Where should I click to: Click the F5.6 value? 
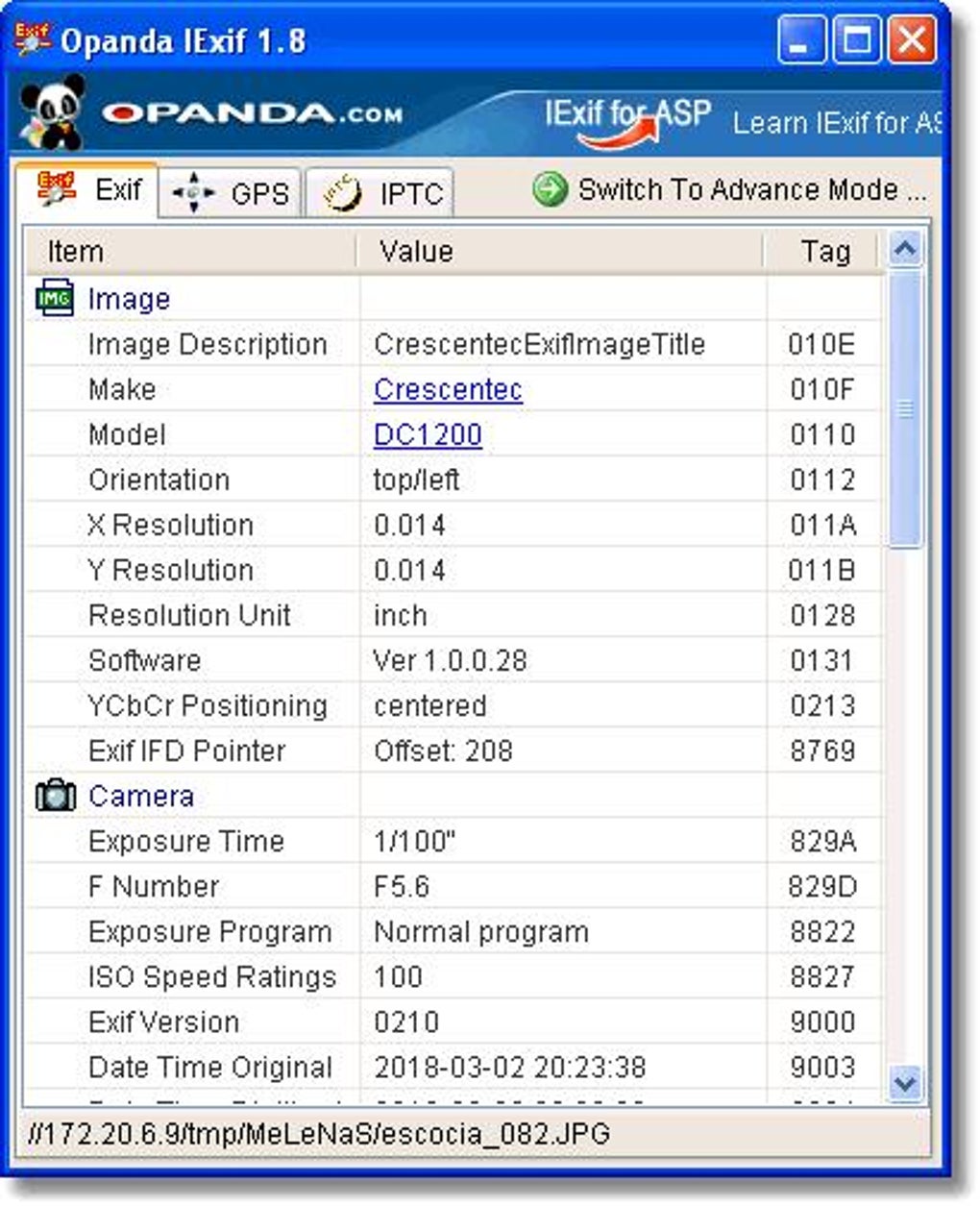point(402,886)
